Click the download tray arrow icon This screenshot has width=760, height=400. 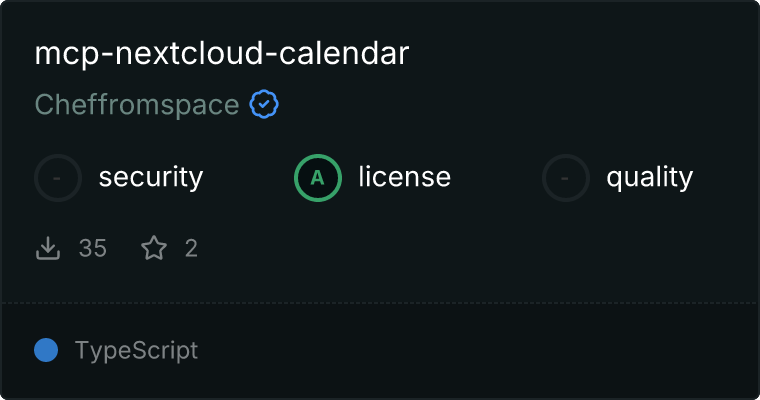pyautogui.click(x=48, y=248)
